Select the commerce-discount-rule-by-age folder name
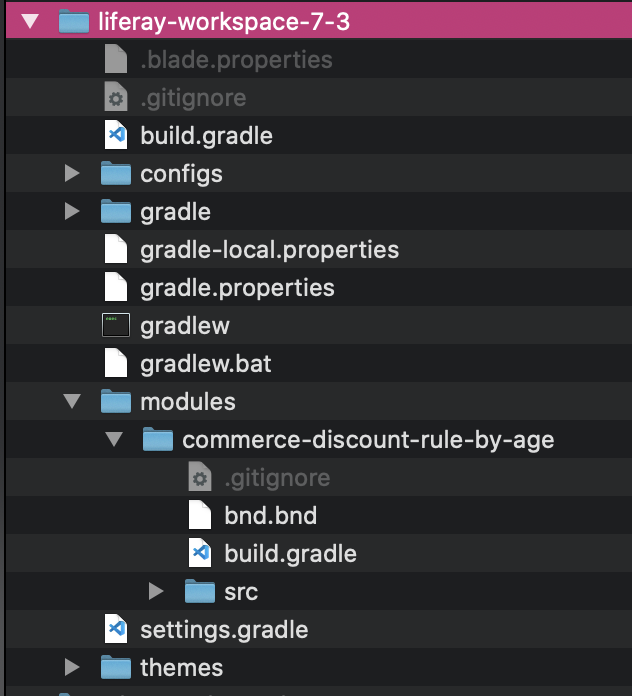Viewport: 632px width, 696px height. pos(368,440)
